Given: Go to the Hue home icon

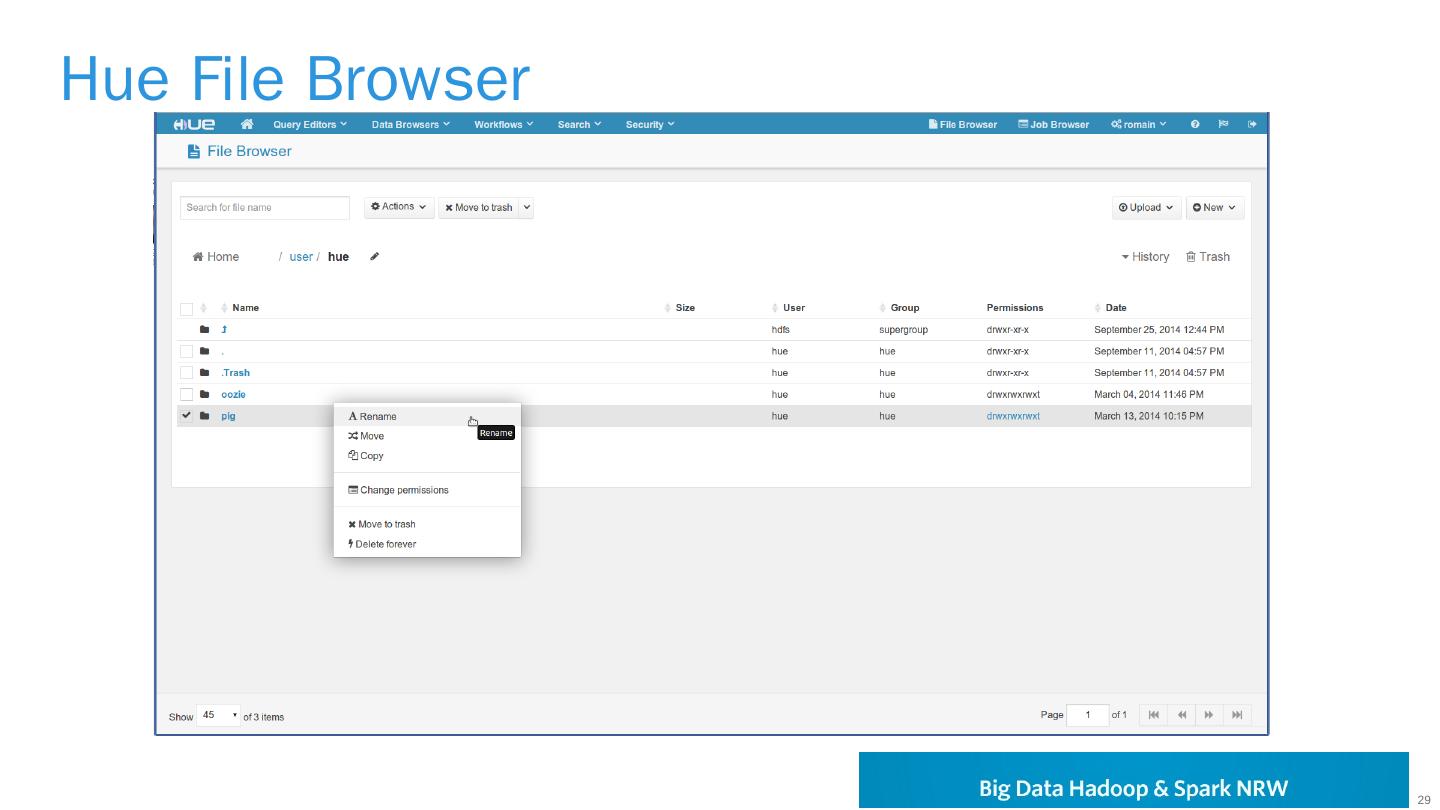Looking at the screenshot, I should [x=247, y=124].
